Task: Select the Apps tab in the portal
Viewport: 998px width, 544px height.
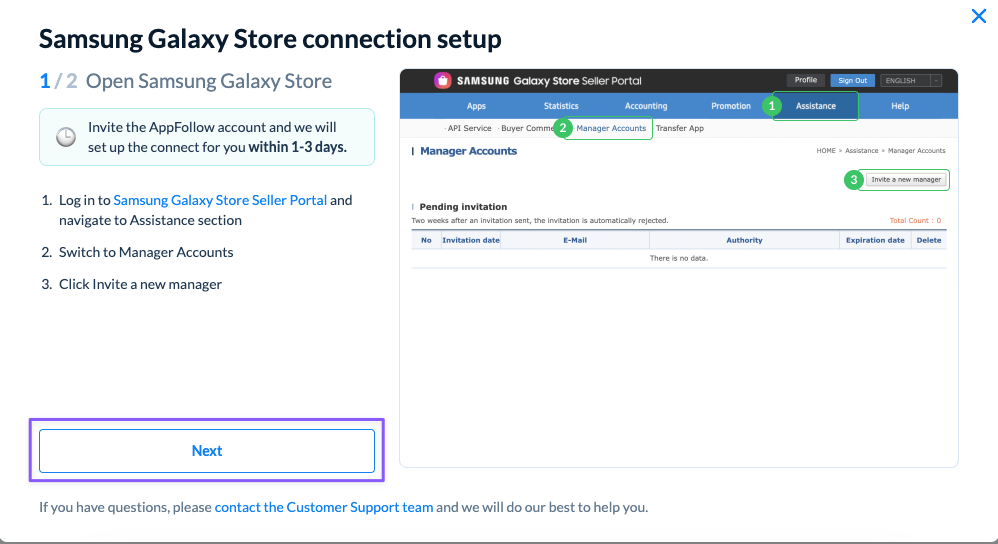Action: (x=476, y=106)
